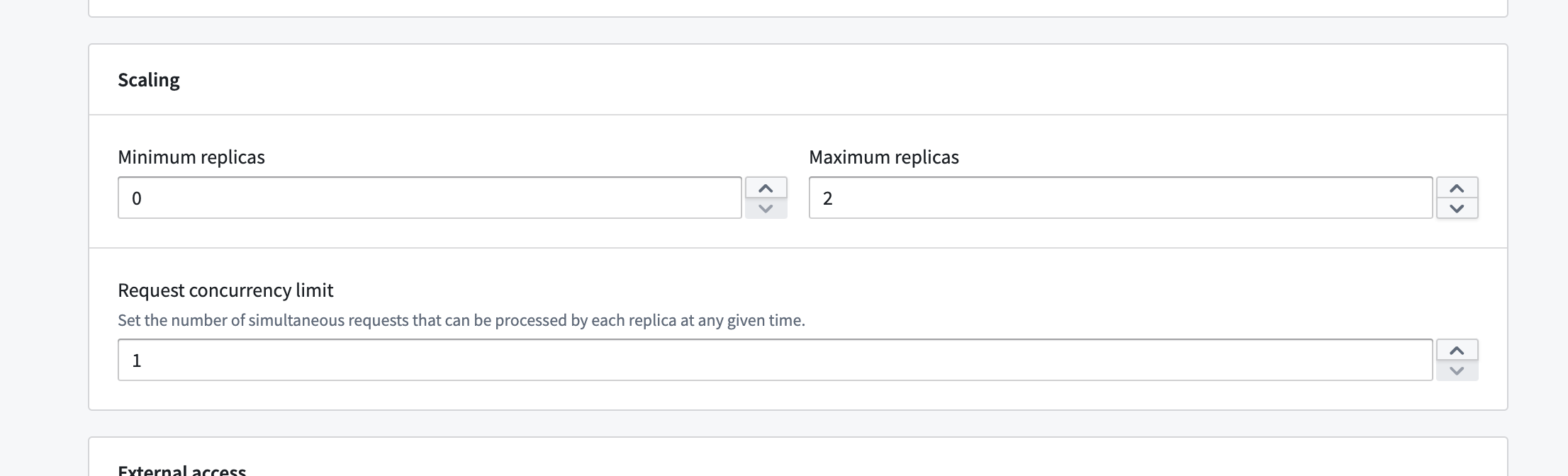This screenshot has width=1568, height=476.
Task: Click the partially visible card above Scaling
Action: (x=798, y=8)
